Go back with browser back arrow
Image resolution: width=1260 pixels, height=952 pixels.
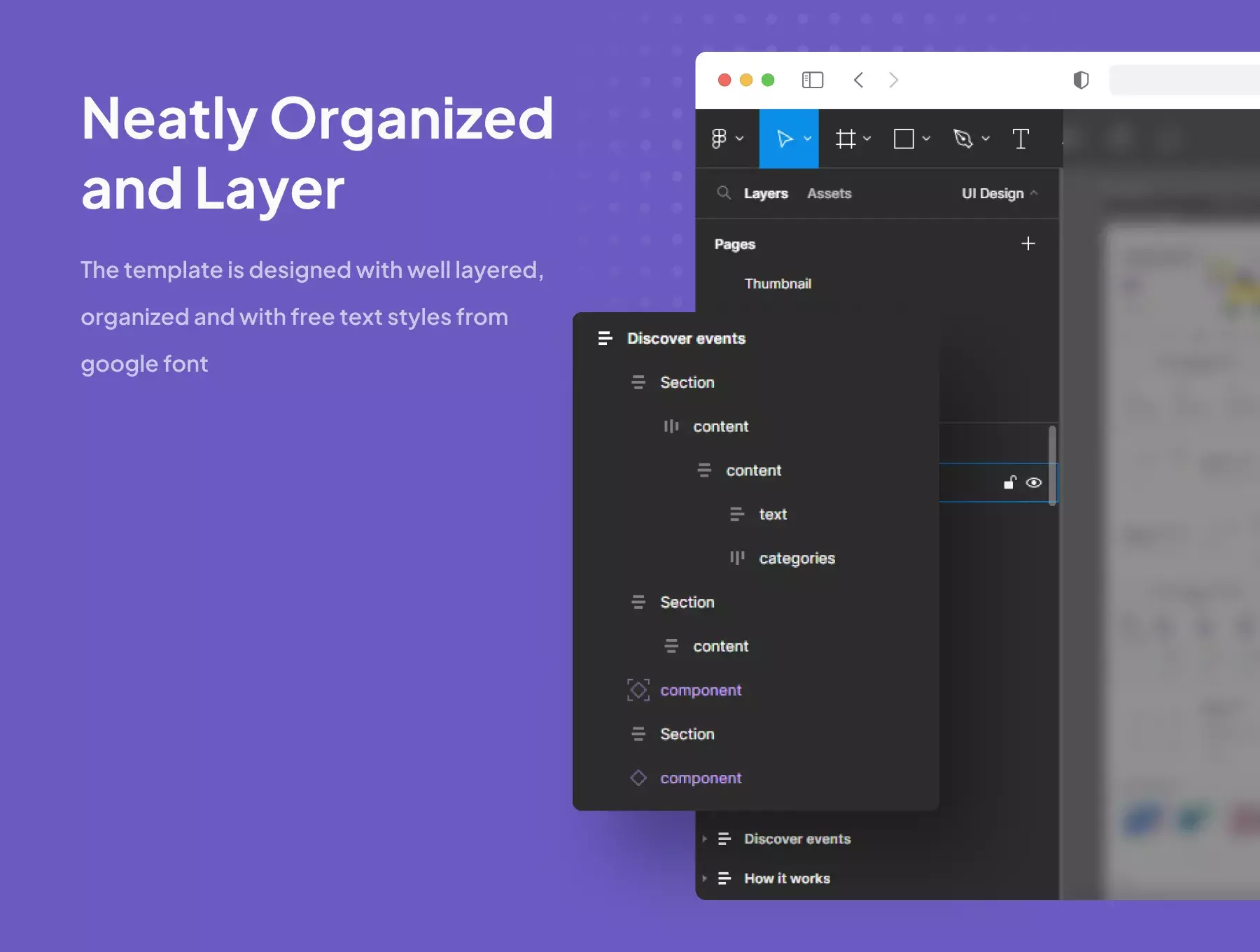pos(858,80)
